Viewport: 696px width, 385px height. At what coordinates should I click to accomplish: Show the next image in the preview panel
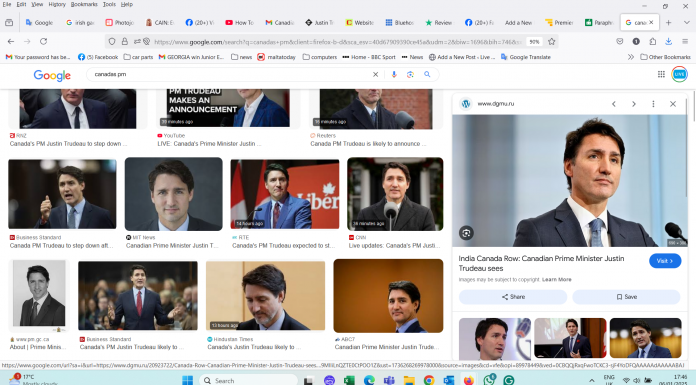pyautogui.click(x=633, y=103)
